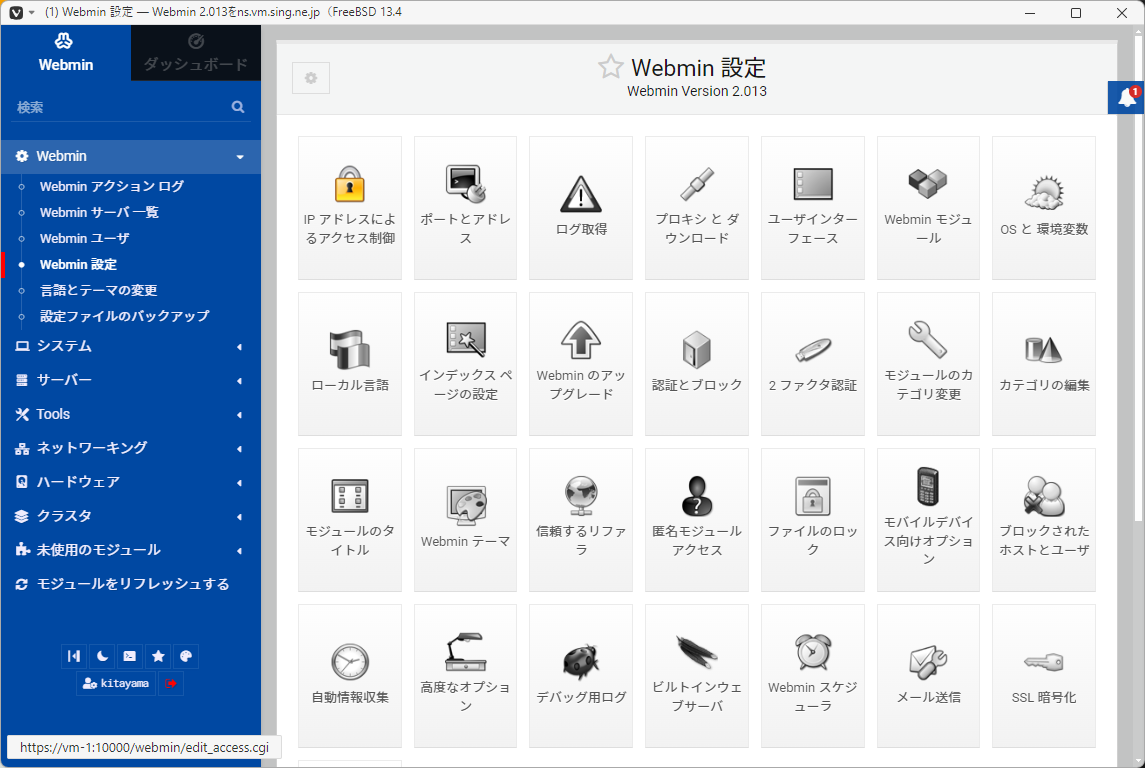
Task: Expand the ハードウェア category
Action: coord(131,482)
